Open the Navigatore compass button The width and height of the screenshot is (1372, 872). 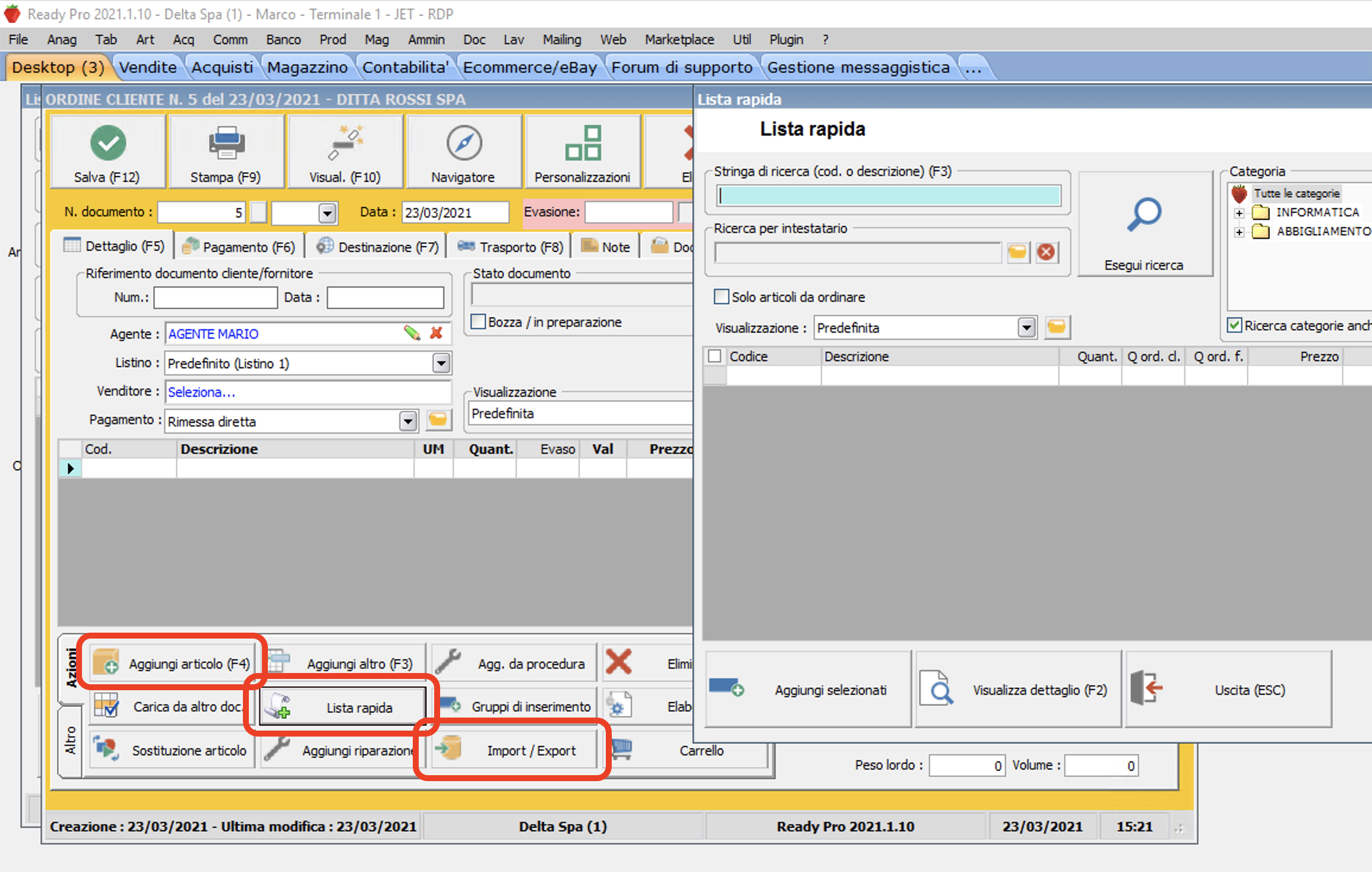click(463, 152)
